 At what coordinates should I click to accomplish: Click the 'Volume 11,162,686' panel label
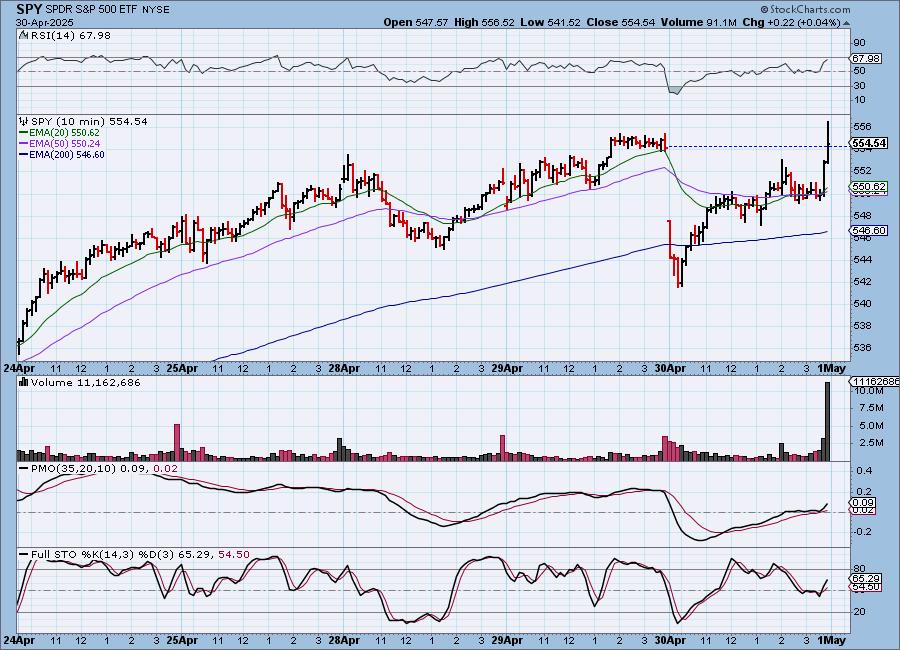[86, 382]
